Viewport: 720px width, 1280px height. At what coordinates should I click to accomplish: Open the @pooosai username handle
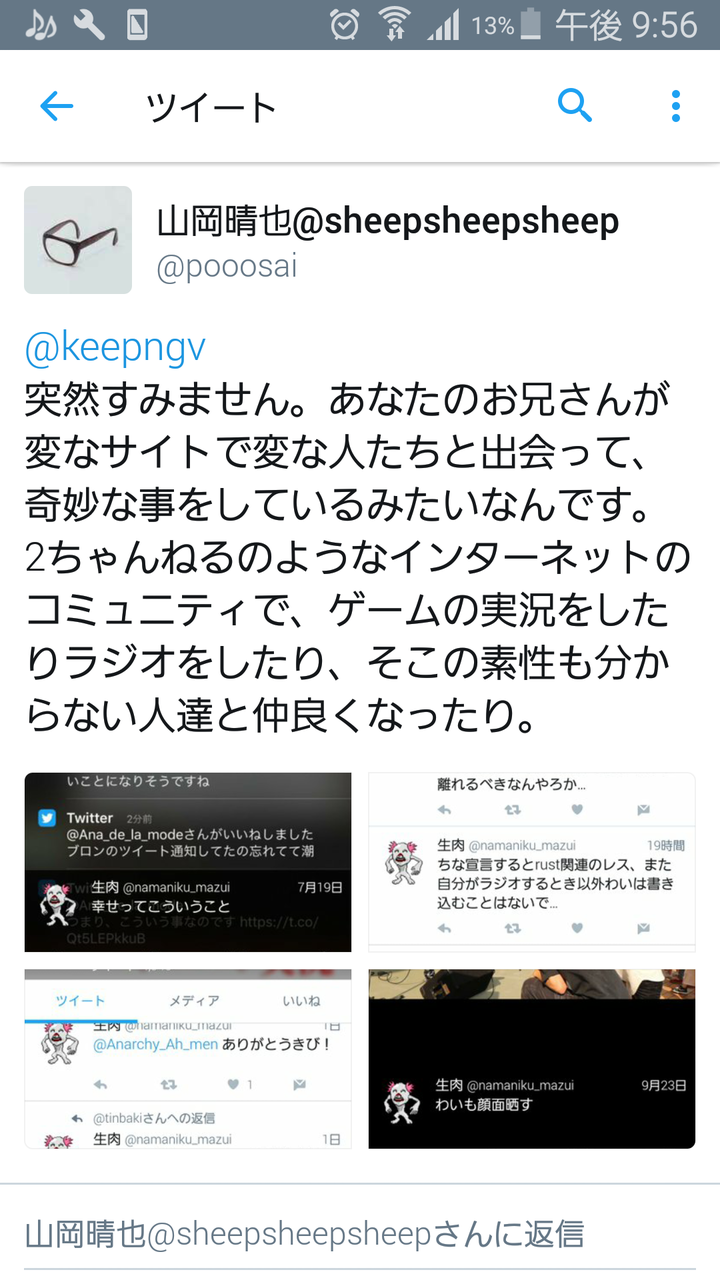[x=227, y=267]
